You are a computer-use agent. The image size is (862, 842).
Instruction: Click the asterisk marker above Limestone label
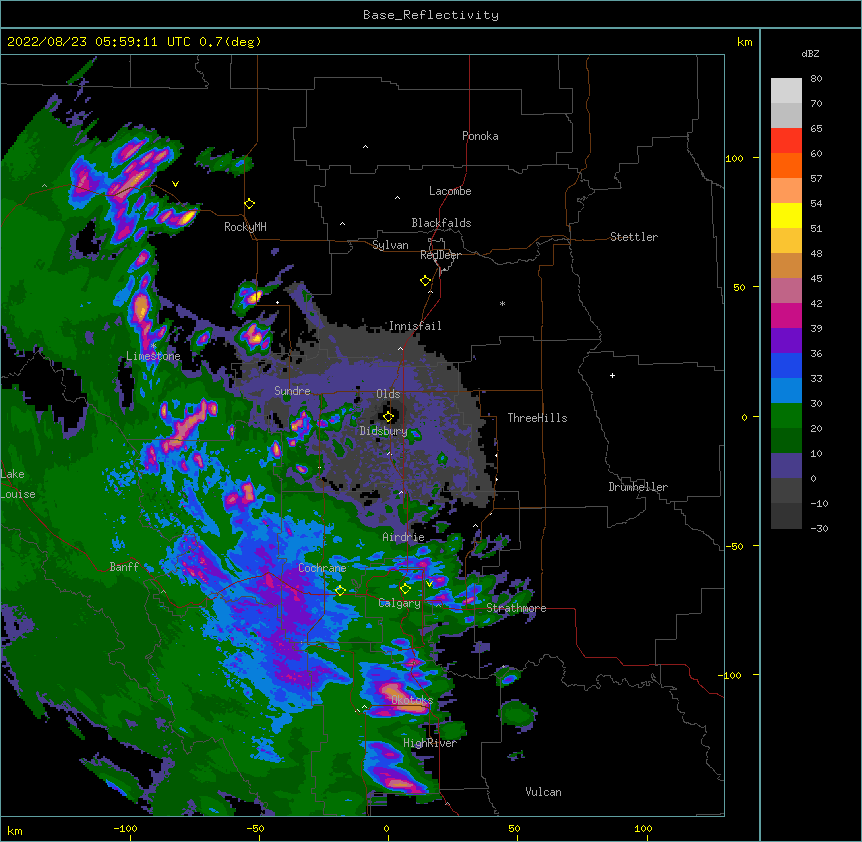coord(154,346)
